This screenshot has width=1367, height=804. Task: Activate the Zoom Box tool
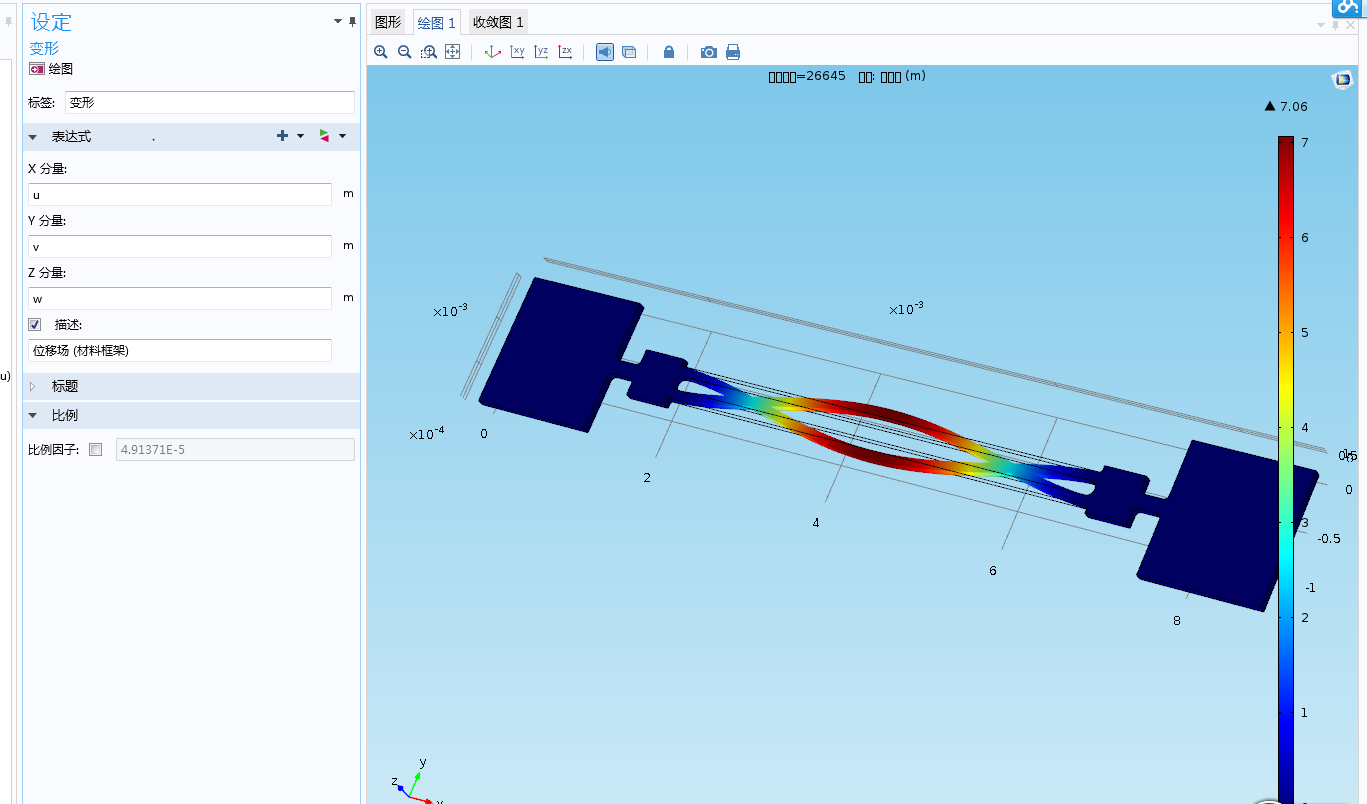tap(428, 52)
